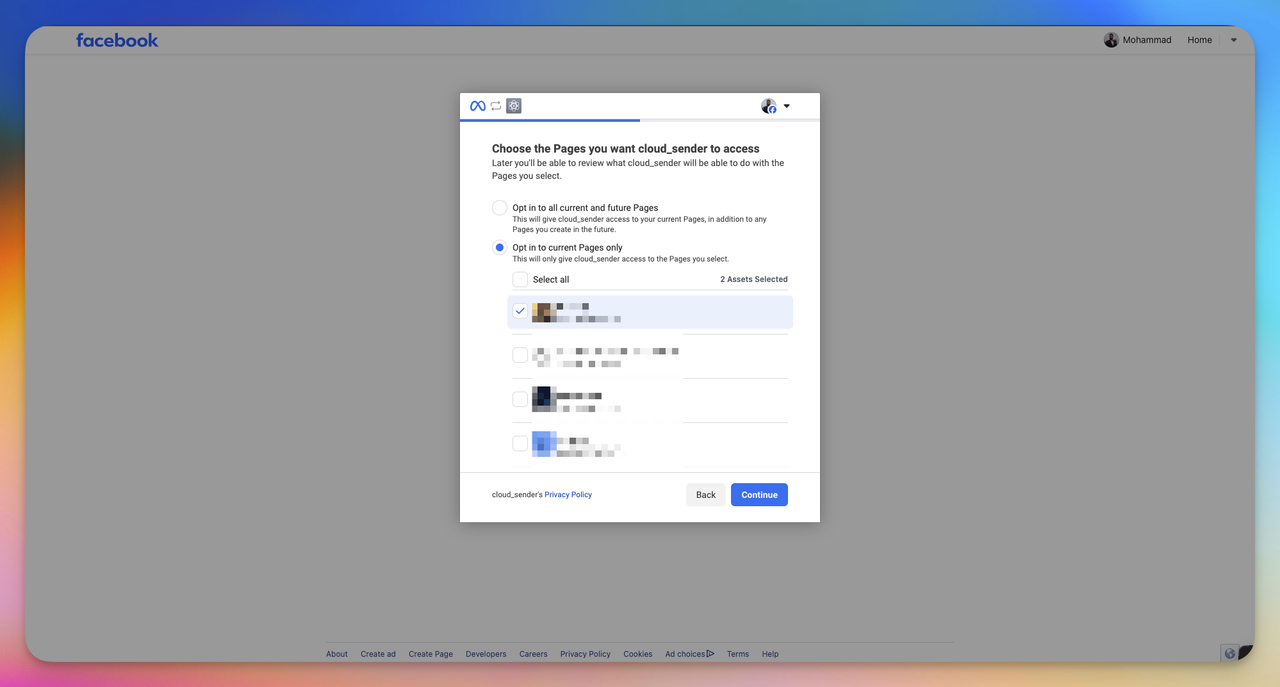This screenshot has width=1280, height=687.
Task: Open the Careers footer link
Action: click(x=533, y=654)
